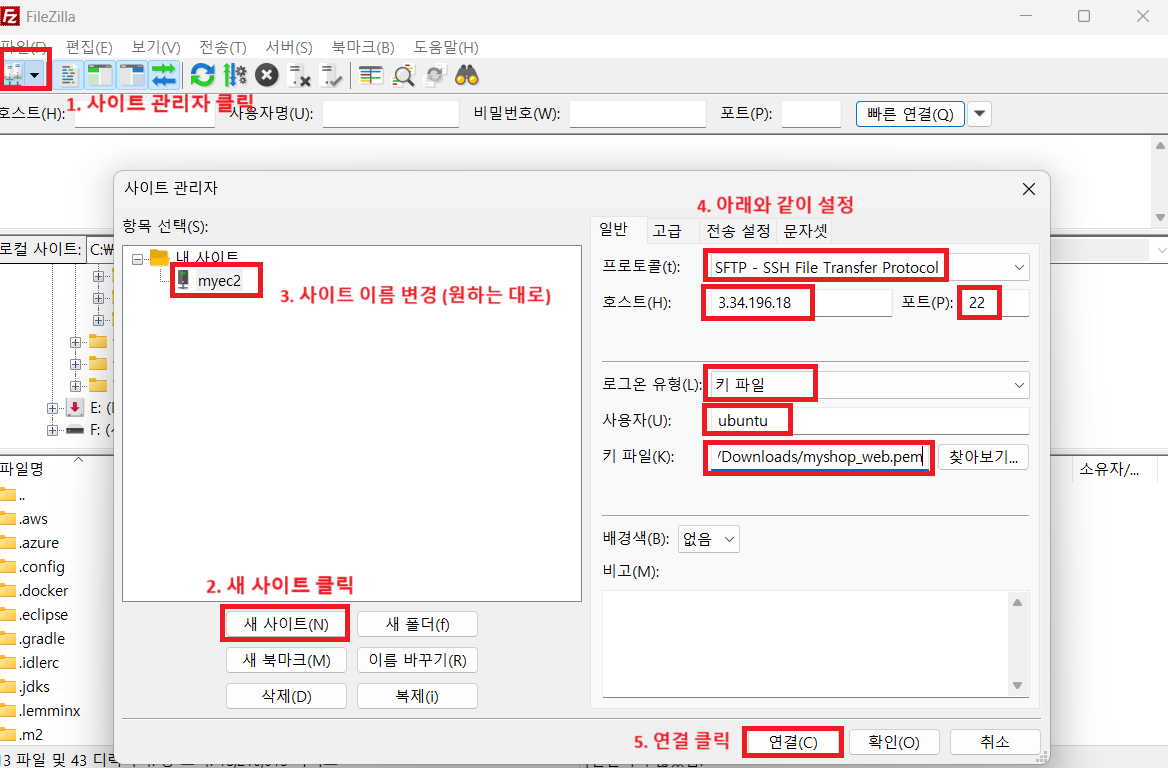The width and height of the screenshot is (1168, 768).
Task: Refresh the file and folder lists
Action: pos(203,75)
